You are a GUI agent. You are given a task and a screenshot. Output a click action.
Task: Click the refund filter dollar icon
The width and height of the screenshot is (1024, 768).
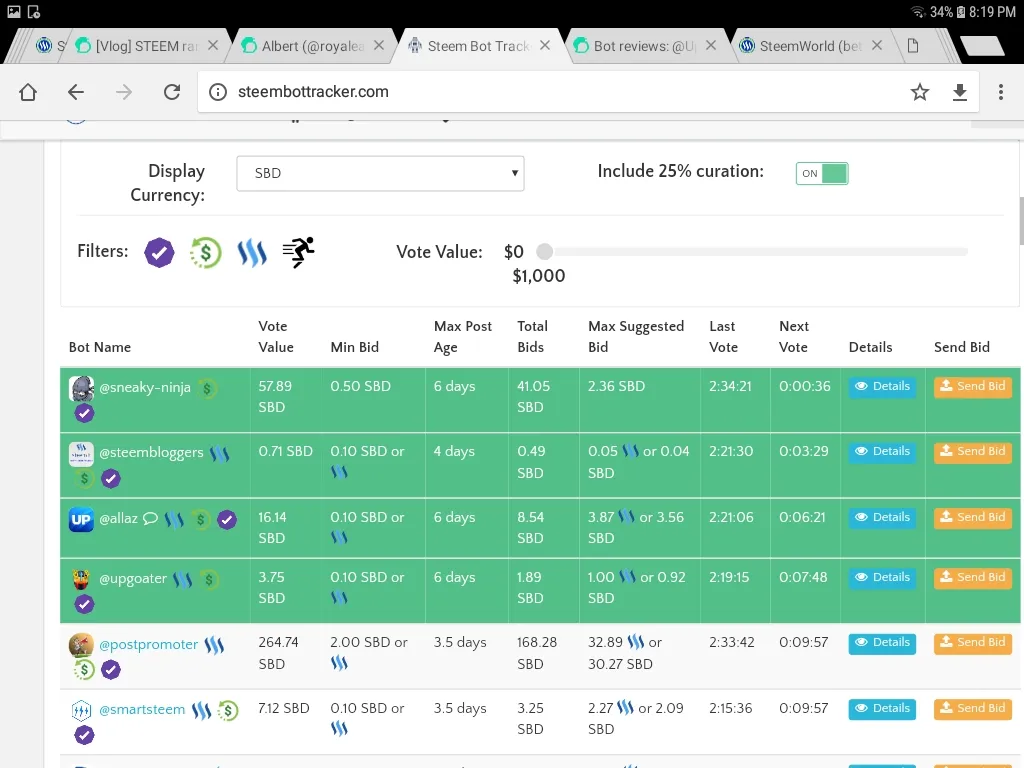coord(206,252)
